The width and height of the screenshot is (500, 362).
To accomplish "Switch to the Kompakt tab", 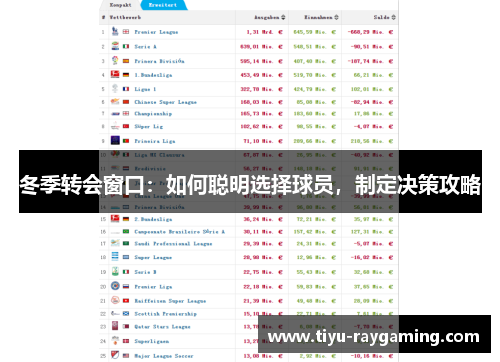I will [x=120, y=5].
